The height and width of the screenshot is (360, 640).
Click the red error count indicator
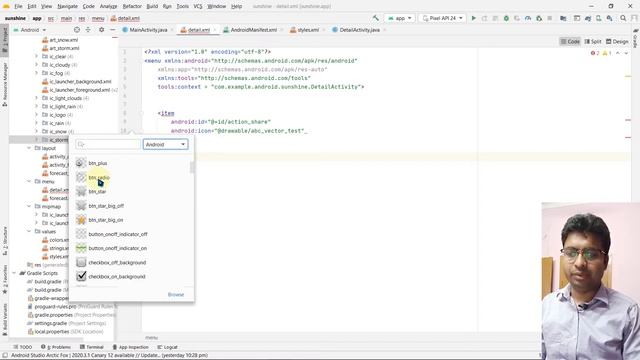[595, 53]
